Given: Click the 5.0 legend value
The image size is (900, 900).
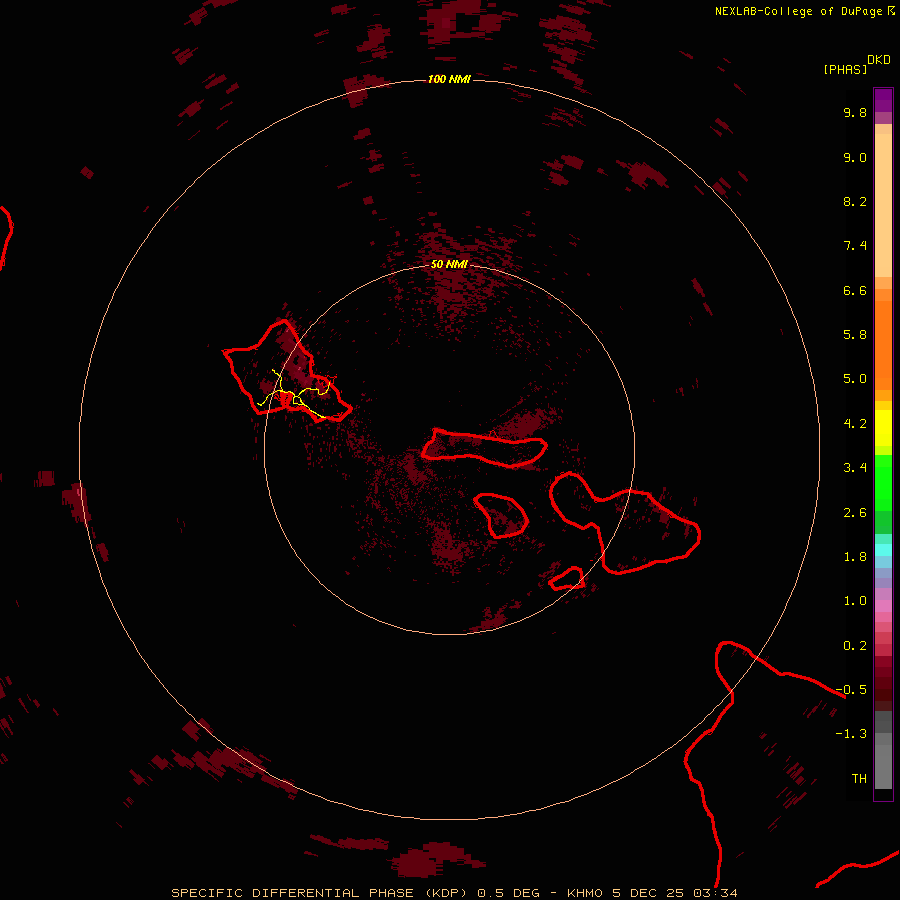Looking at the screenshot, I should click(855, 379).
